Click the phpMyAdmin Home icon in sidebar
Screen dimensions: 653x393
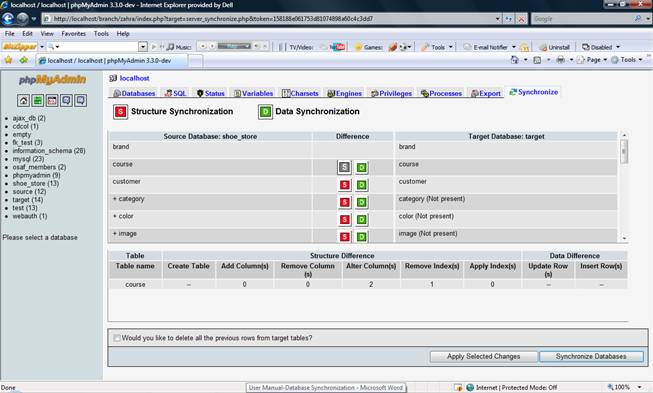tap(23, 100)
